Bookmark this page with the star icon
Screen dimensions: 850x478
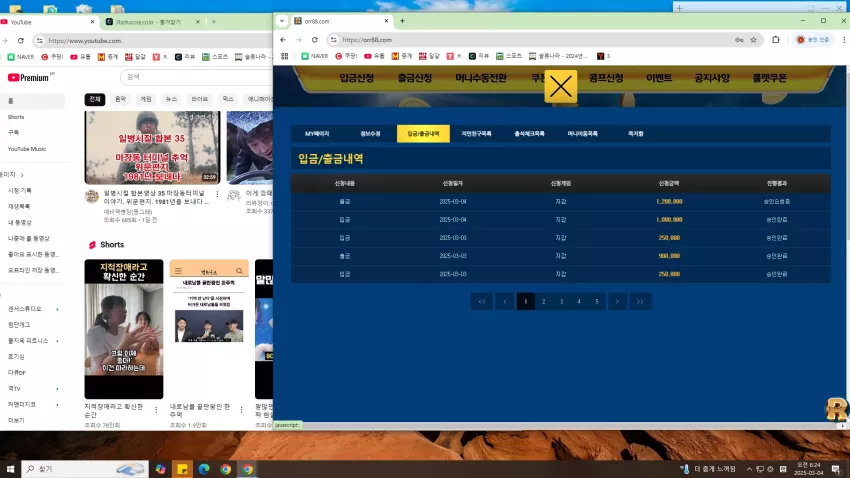[754, 40]
